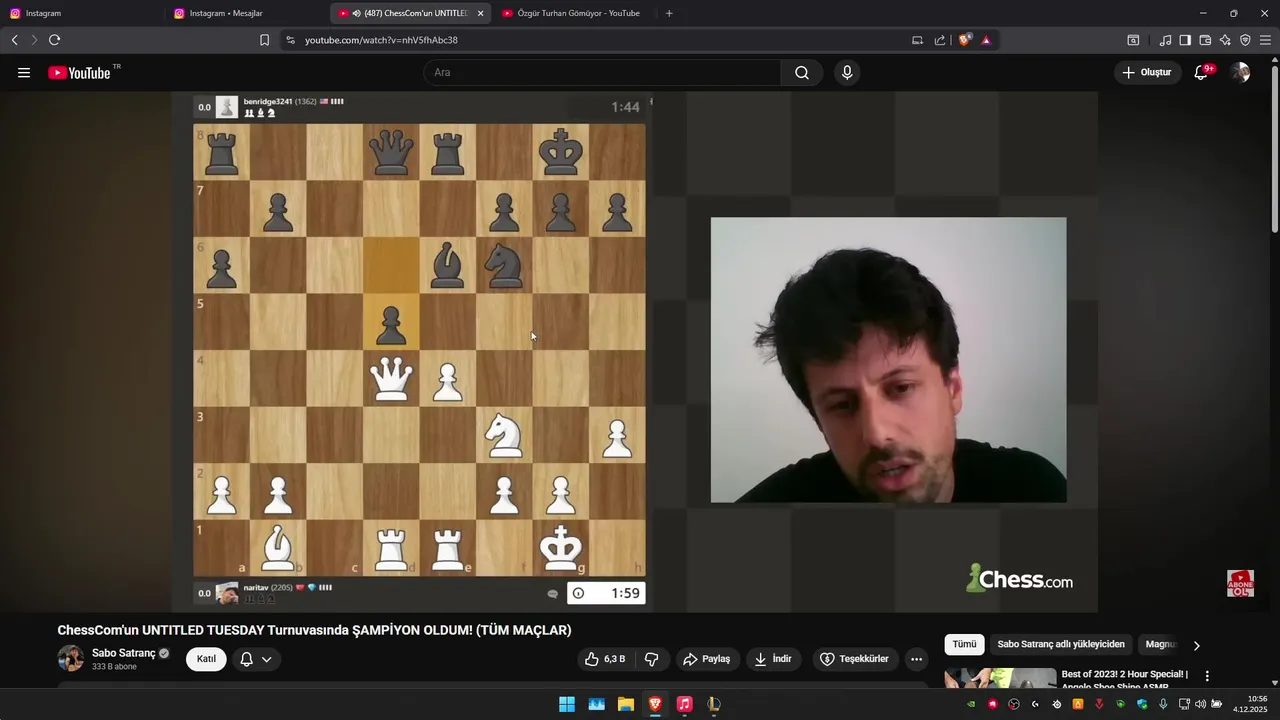This screenshot has width=1280, height=720.
Task: Toggle the browser sidebar panel
Action: coord(1185,40)
